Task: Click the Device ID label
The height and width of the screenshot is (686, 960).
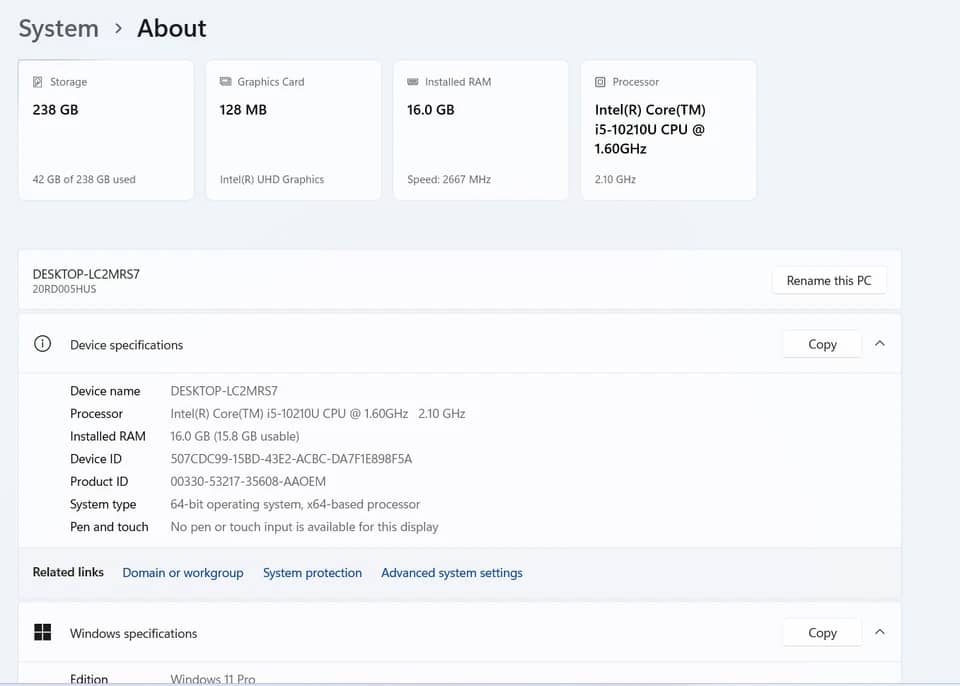Action: 96,459
